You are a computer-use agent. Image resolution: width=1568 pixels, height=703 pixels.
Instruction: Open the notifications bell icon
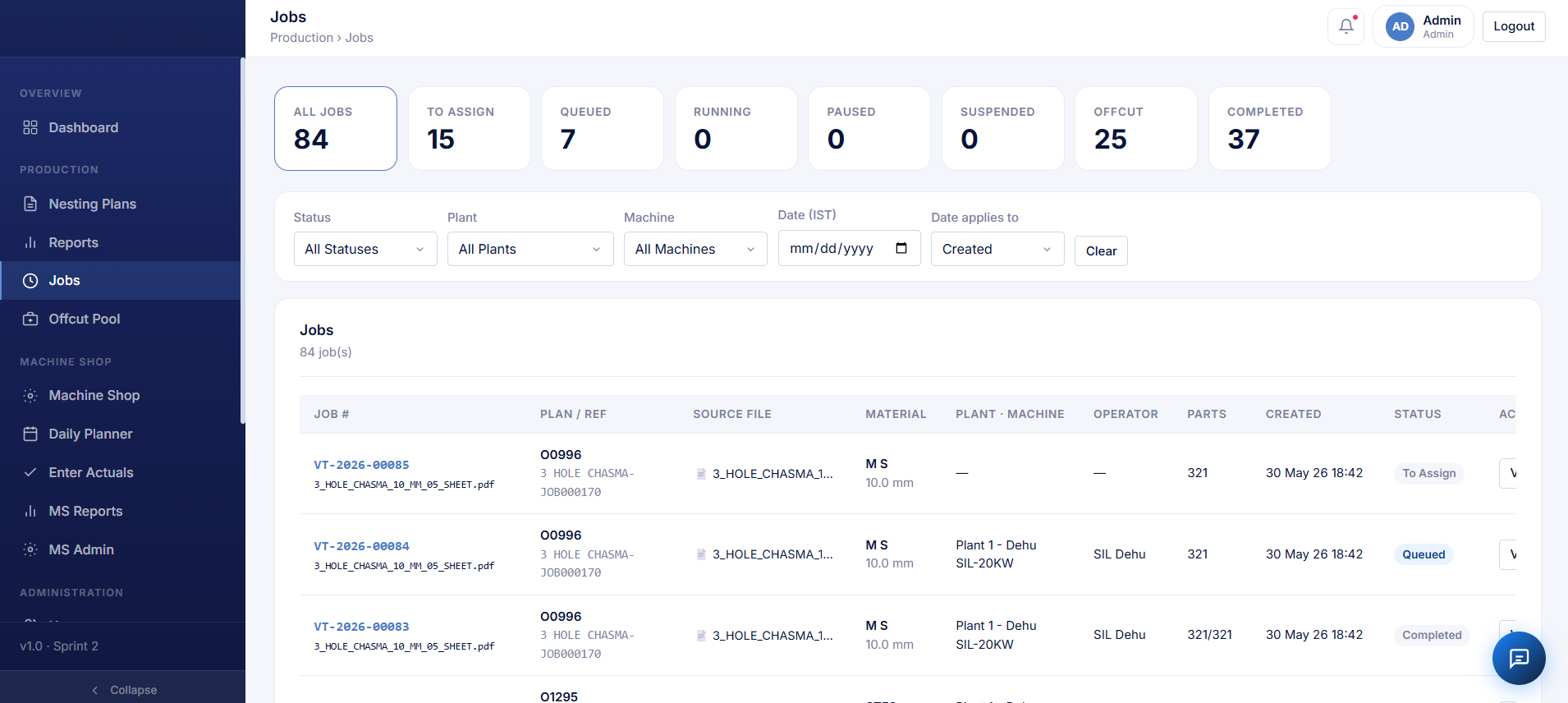click(1346, 26)
